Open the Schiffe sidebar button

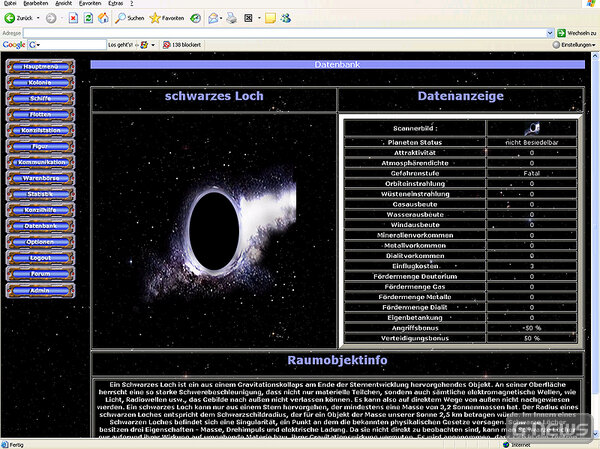[x=41, y=98]
